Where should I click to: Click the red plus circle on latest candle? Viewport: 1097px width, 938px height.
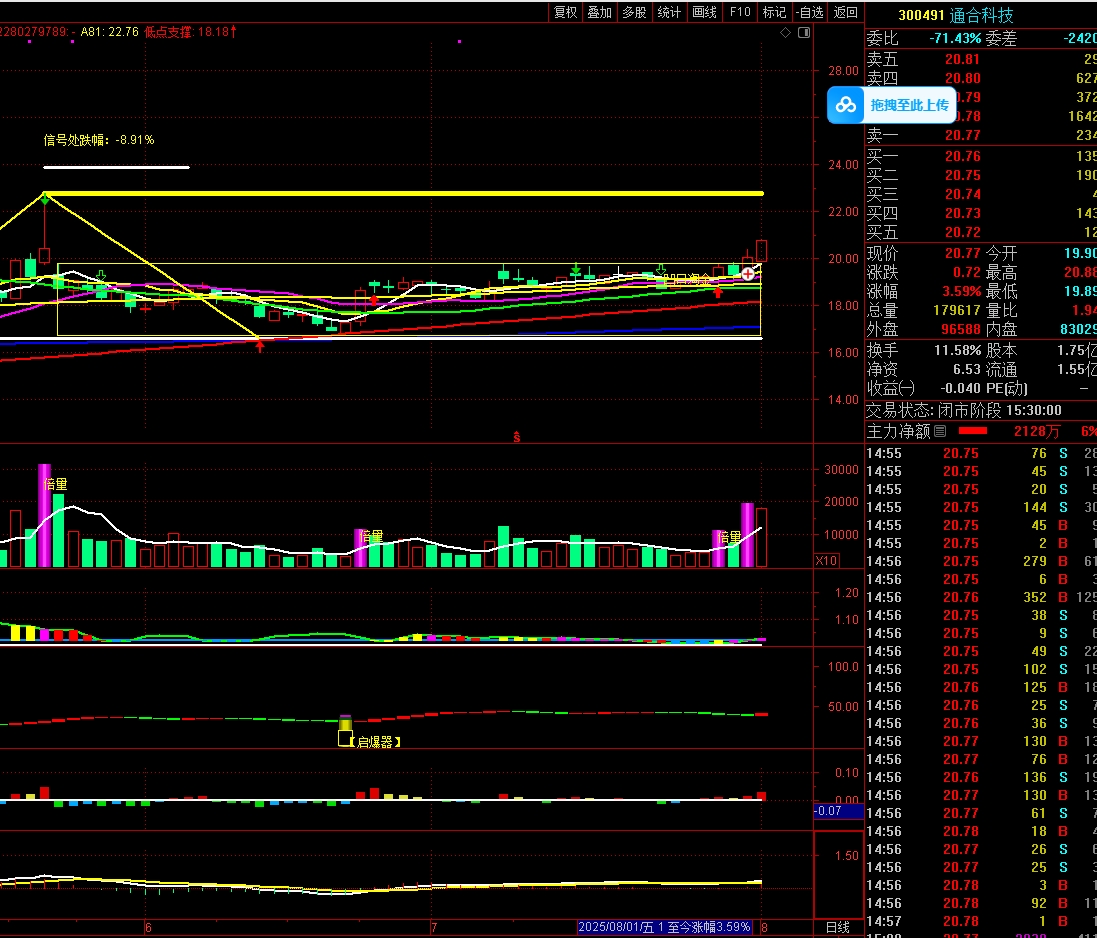pos(748,274)
